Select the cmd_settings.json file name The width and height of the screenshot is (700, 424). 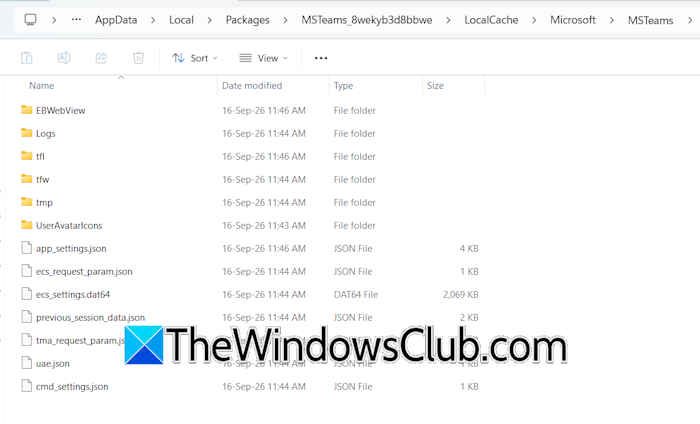[72, 387]
